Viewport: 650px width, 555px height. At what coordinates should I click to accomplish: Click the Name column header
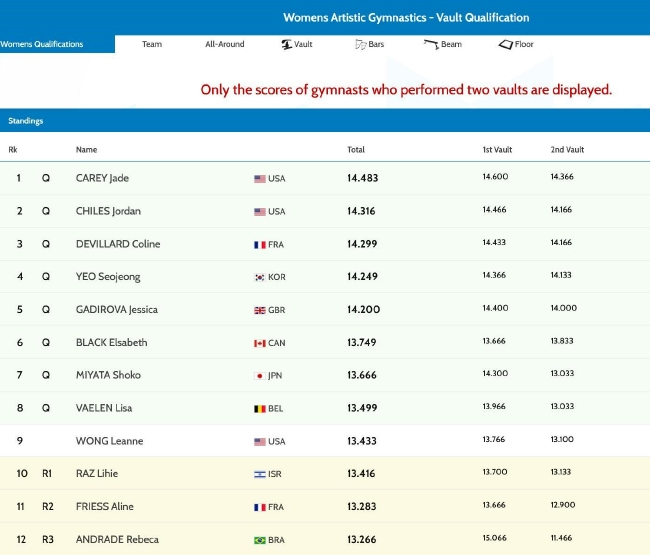[86, 150]
